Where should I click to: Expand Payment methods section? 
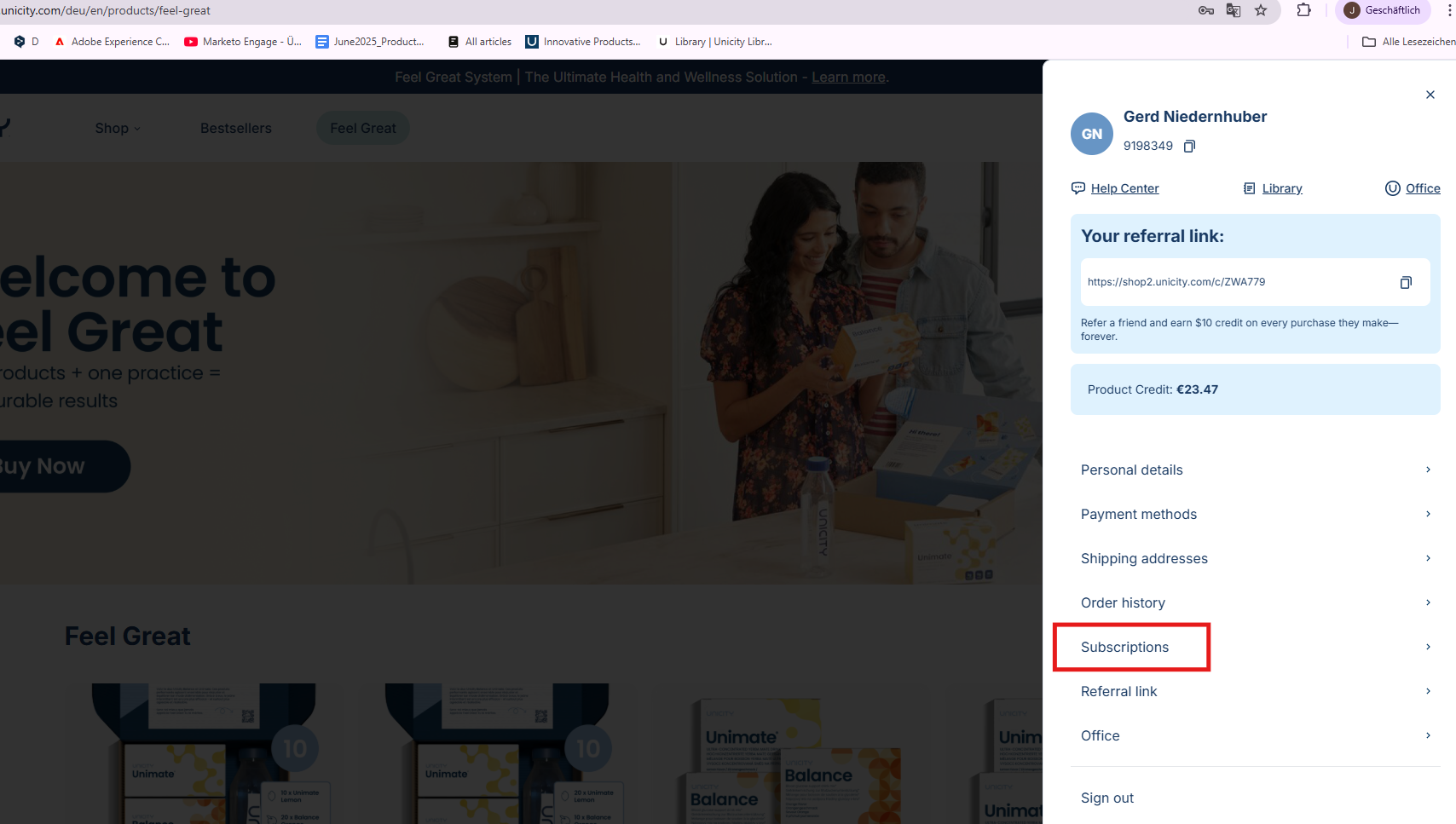(x=1255, y=514)
